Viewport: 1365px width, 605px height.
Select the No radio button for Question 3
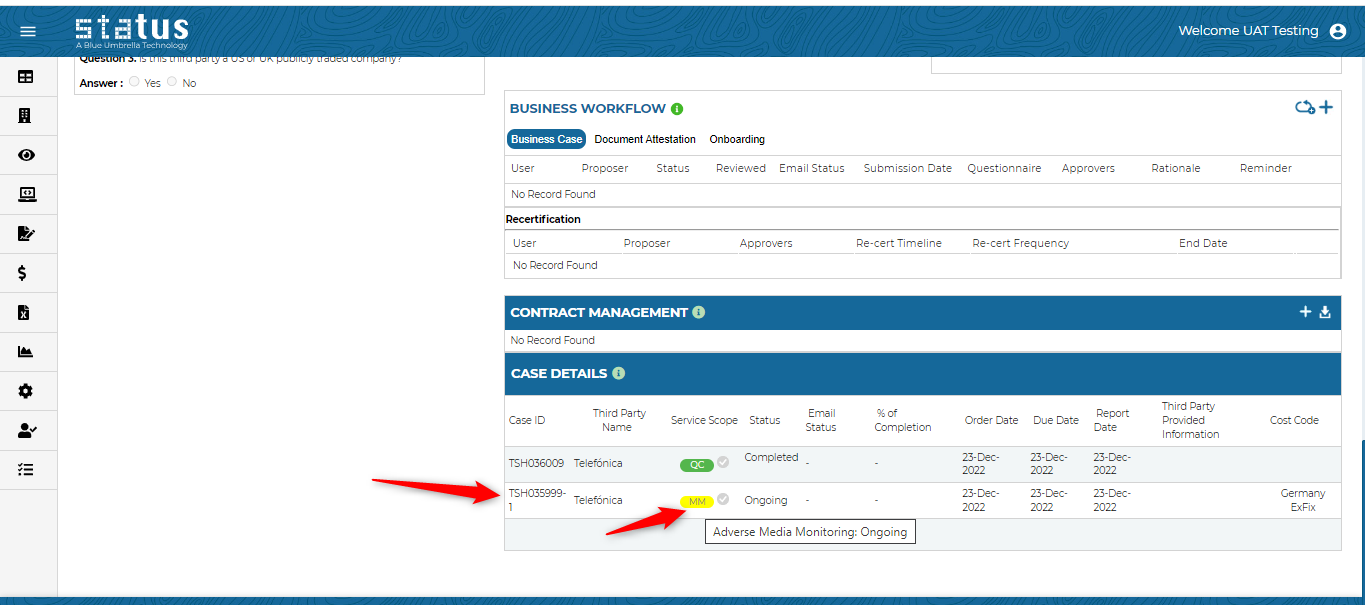point(172,82)
